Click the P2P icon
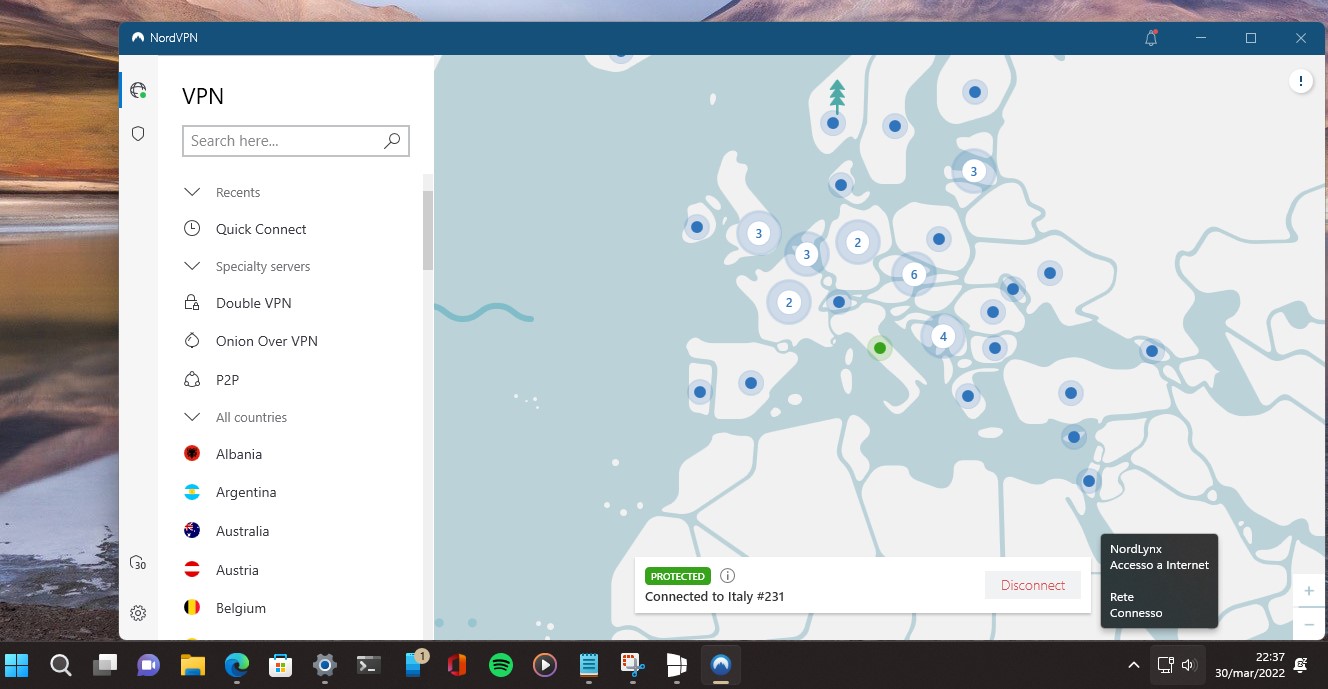 pyautogui.click(x=192, y=380)
